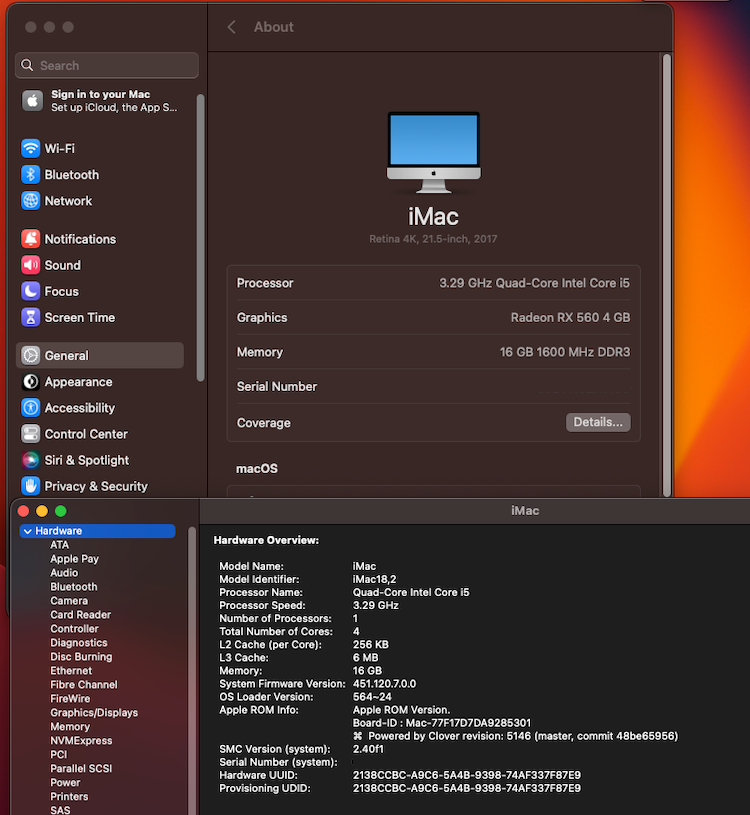Click the Provisioning UDID value
The height and width of the screenshot is (815, 750).
click(x=467, y=788)
